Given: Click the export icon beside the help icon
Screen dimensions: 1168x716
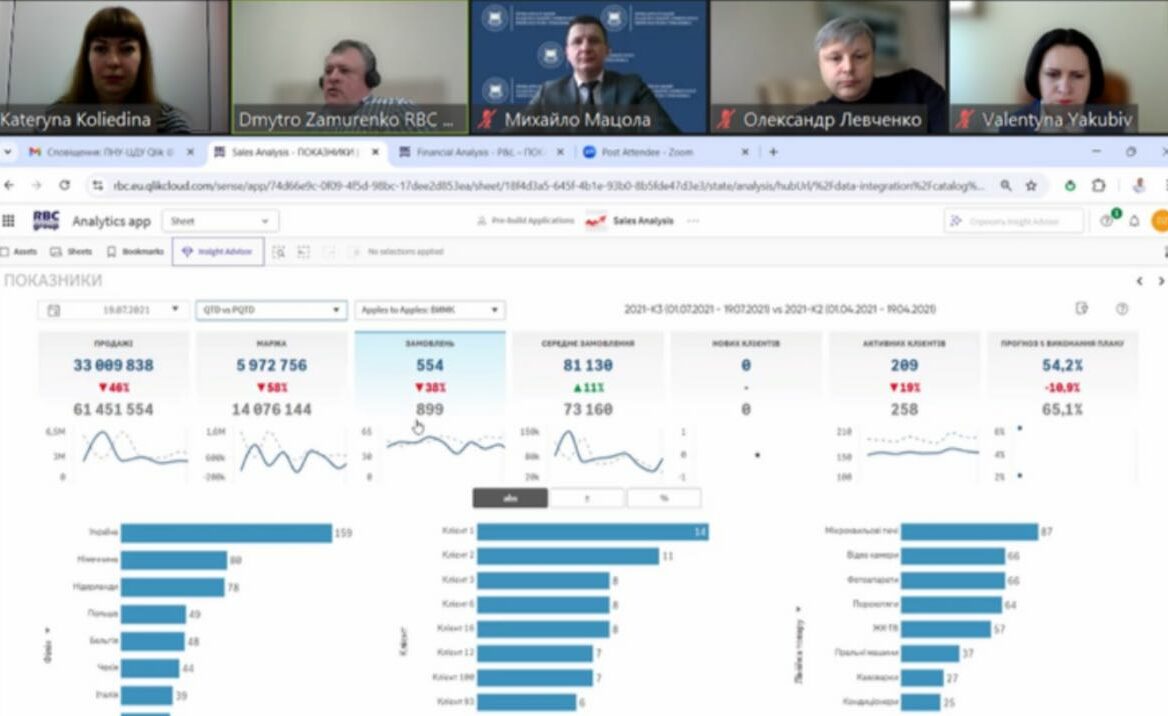Looking at the screenshot, I should (x=1081, y=310).
